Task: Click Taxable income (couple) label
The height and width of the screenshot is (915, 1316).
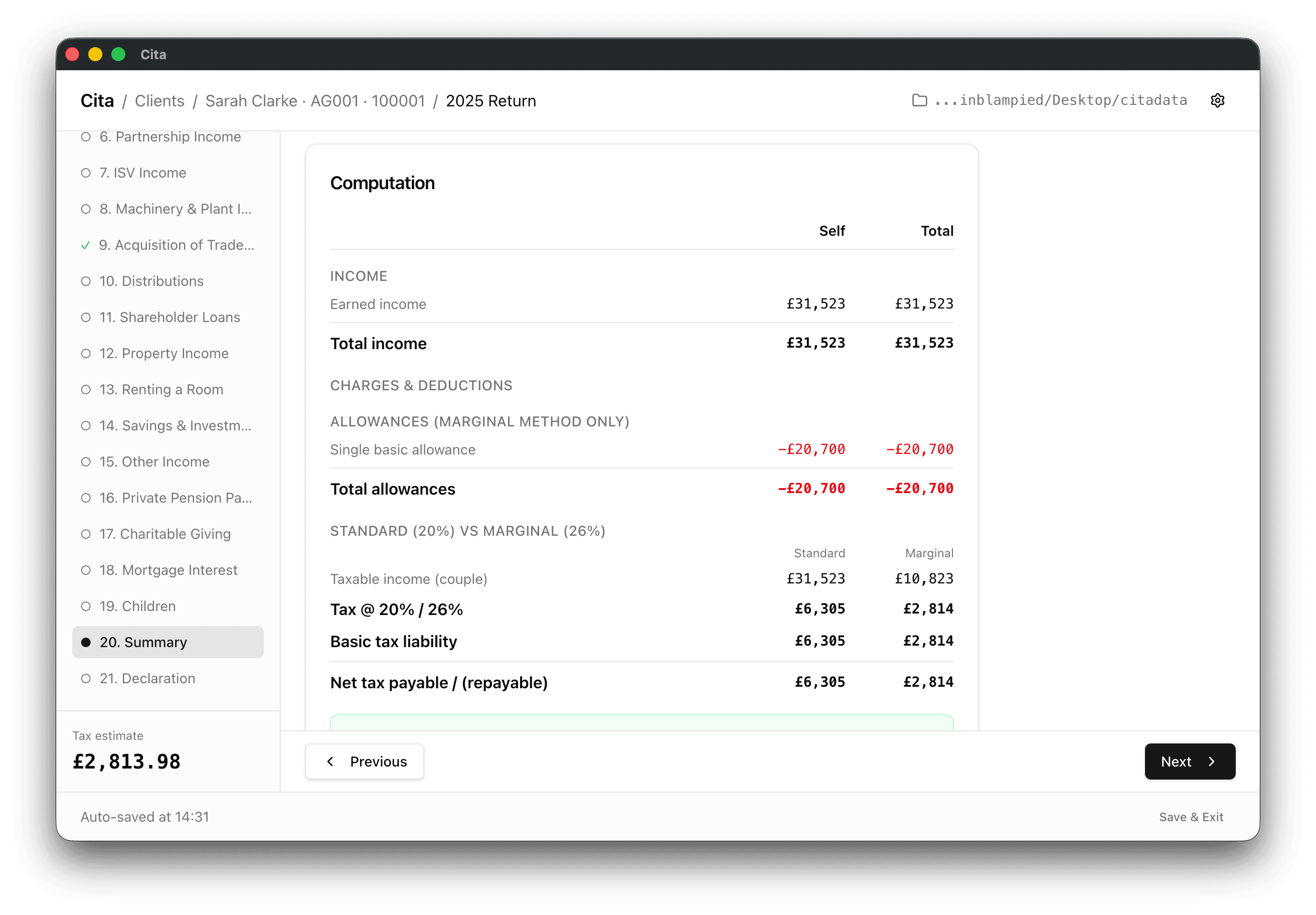Action: (x=409, y=579)
